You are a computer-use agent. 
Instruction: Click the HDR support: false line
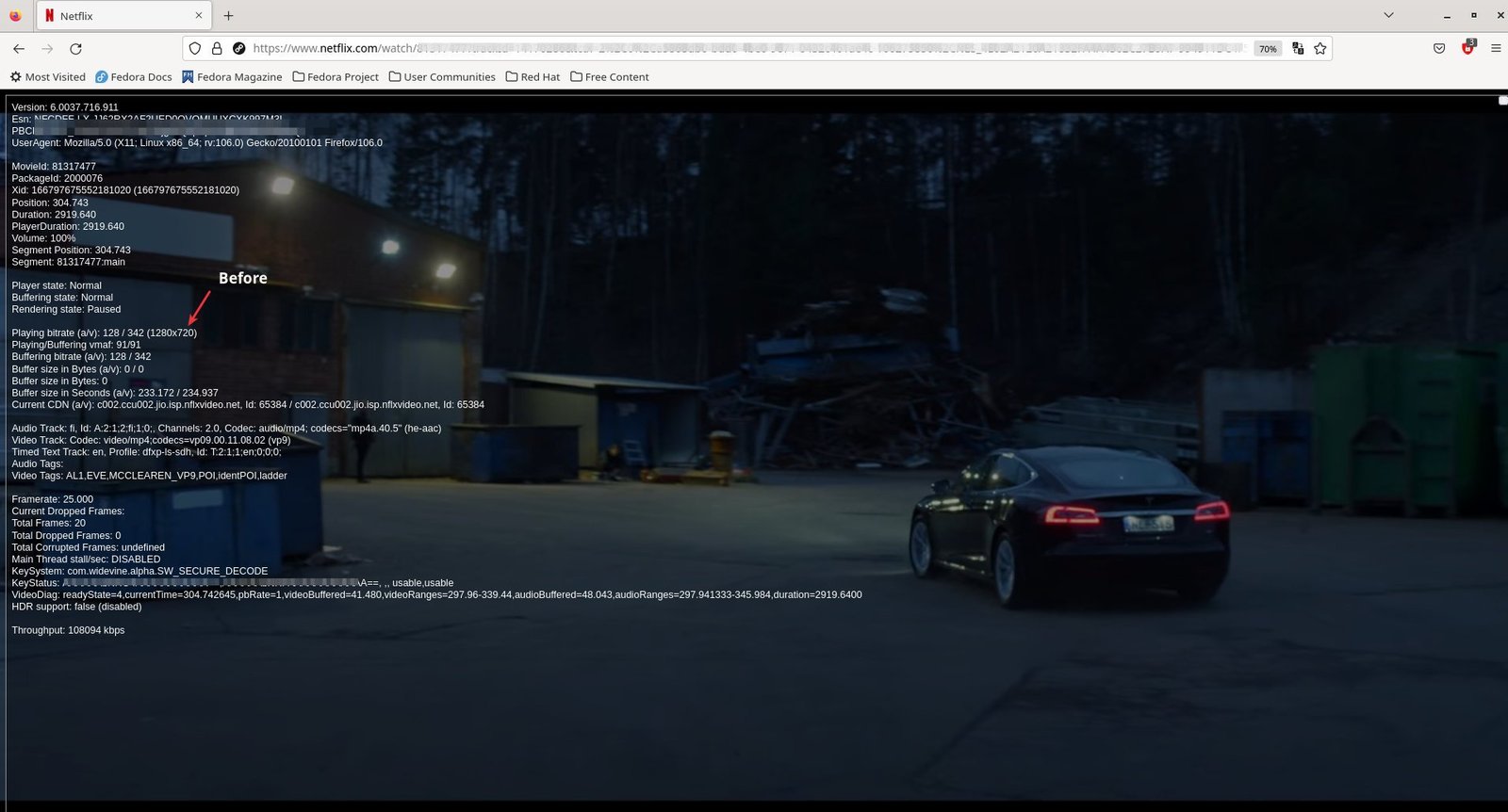coord(76,607)
